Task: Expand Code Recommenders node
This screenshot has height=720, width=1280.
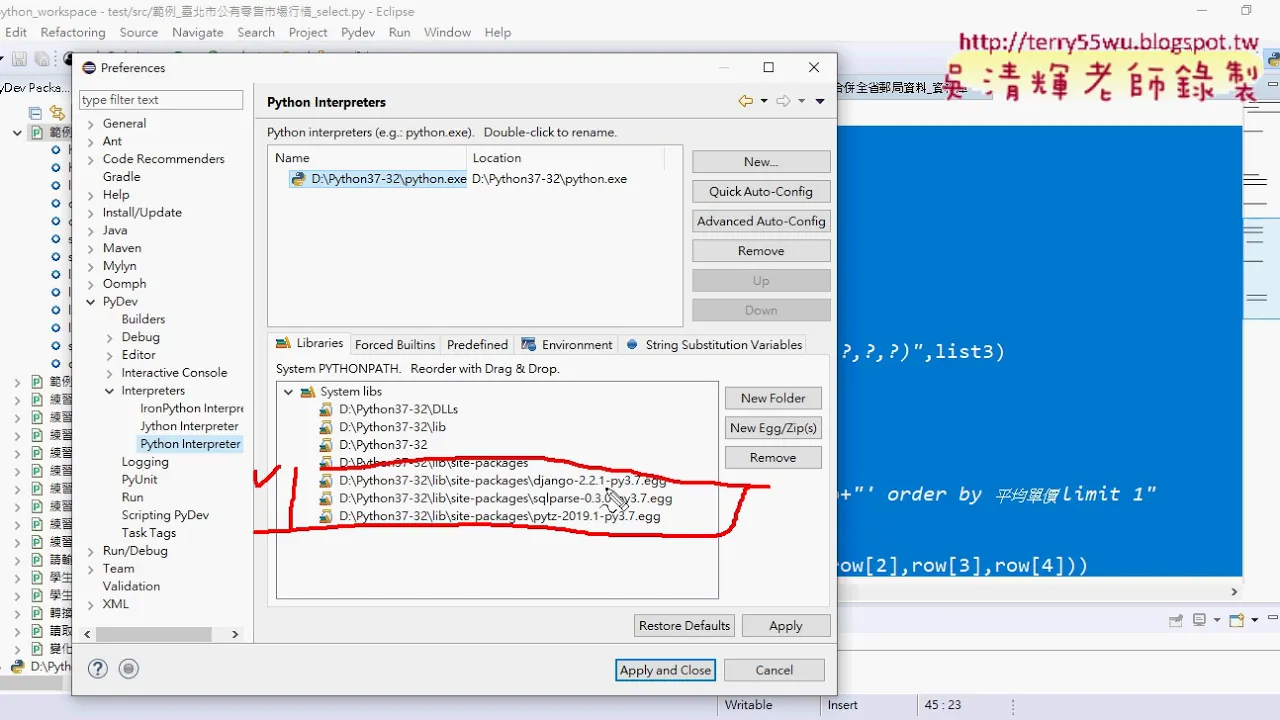Action: point(91,159)
